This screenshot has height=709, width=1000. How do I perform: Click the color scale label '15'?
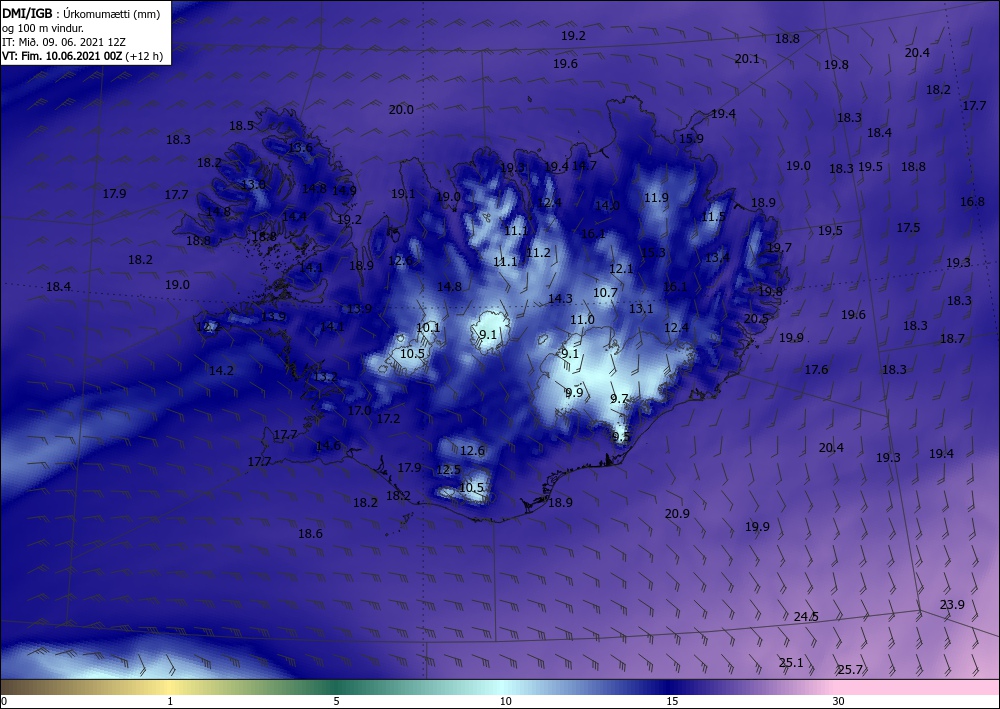(672, 701)
